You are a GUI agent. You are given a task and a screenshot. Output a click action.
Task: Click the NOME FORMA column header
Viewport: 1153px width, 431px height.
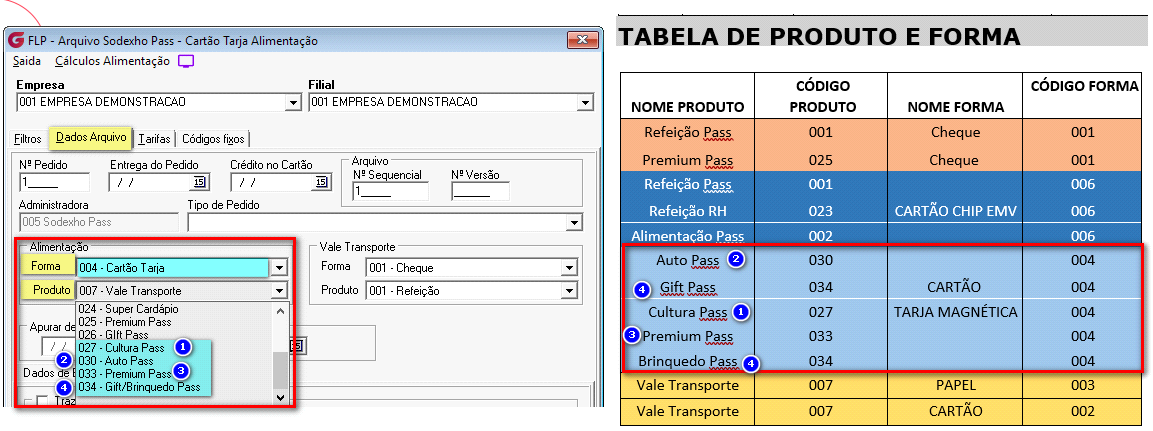point(955,107)
